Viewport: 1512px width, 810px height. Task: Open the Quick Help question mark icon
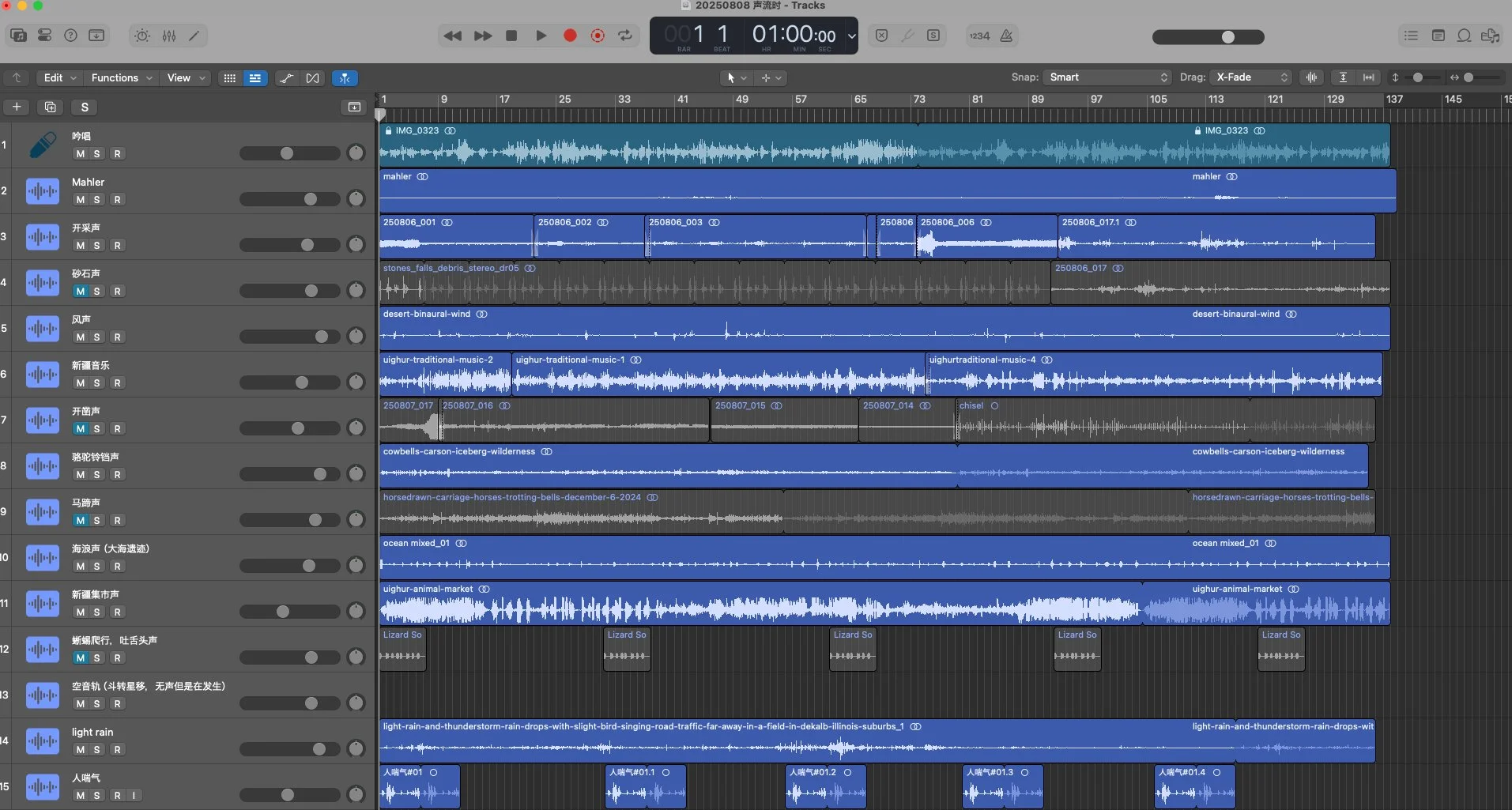70,36
